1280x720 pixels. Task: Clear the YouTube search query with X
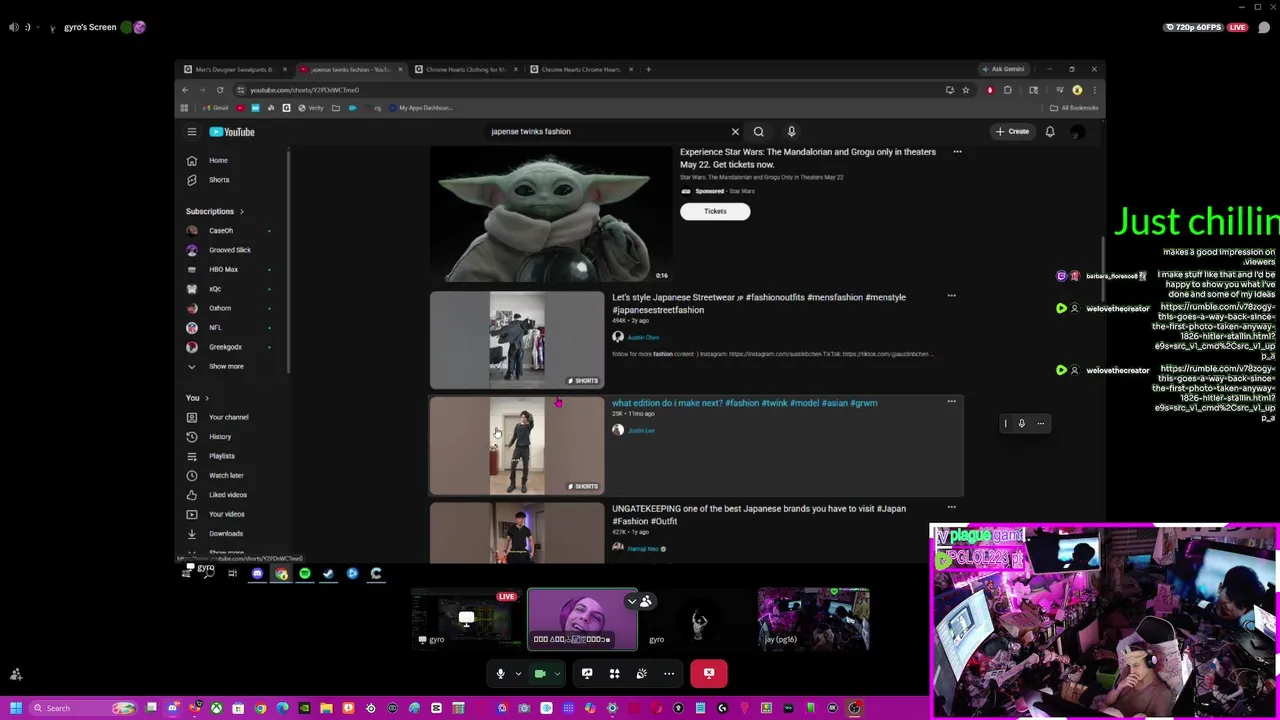point(735,132)
